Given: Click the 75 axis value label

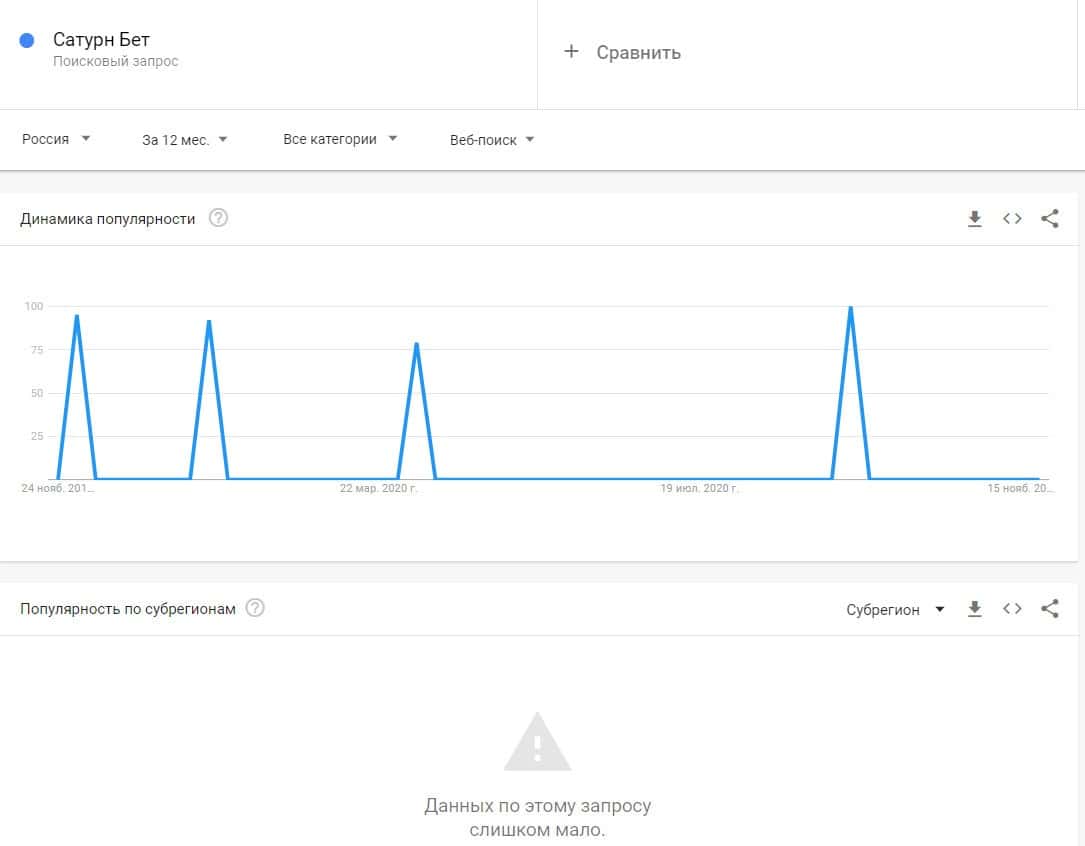Looking at the screenshot, I should pyautogui.click(x=37, y=349).
